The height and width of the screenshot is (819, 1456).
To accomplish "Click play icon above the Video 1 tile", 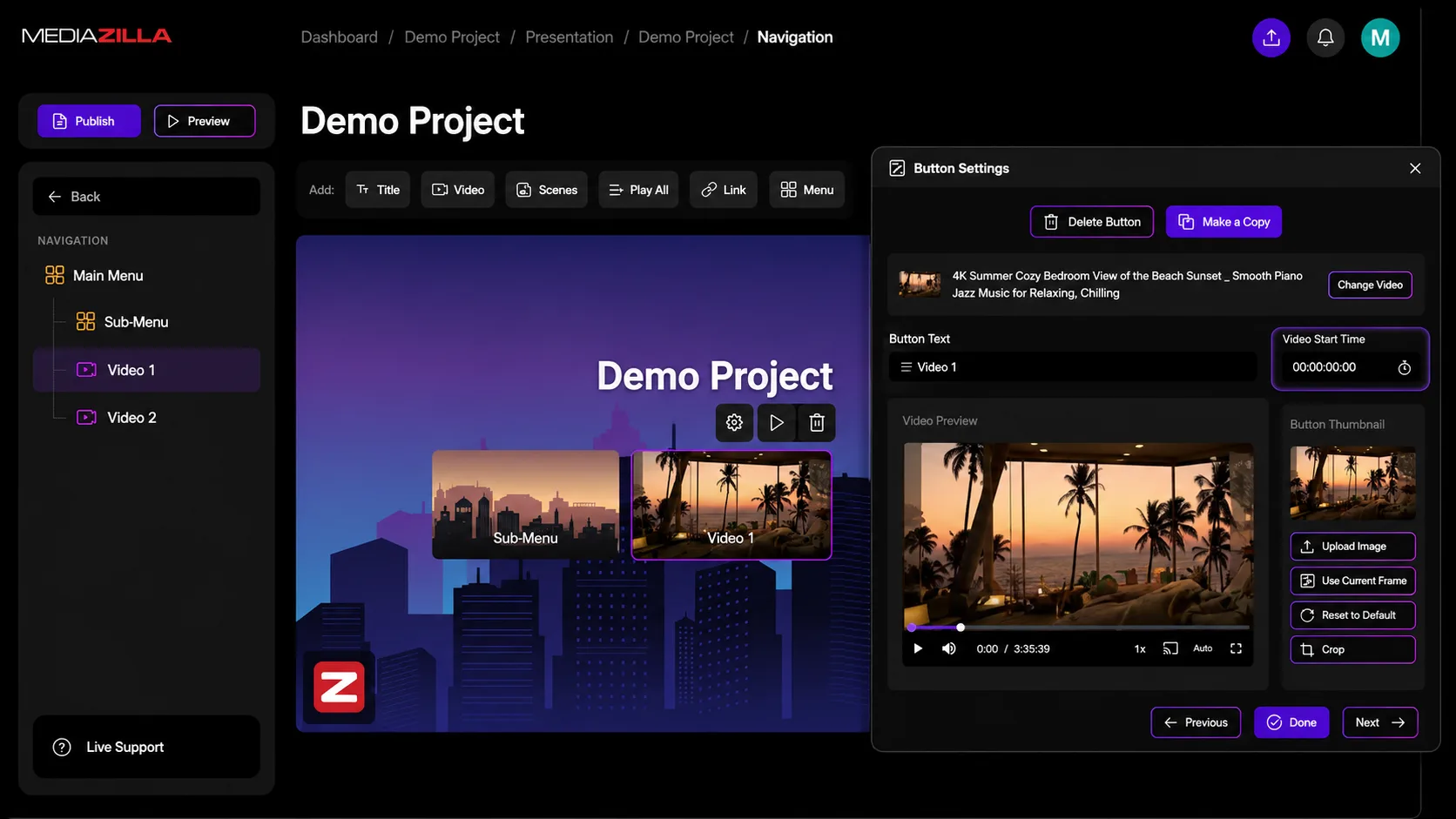I will point(776,422).
